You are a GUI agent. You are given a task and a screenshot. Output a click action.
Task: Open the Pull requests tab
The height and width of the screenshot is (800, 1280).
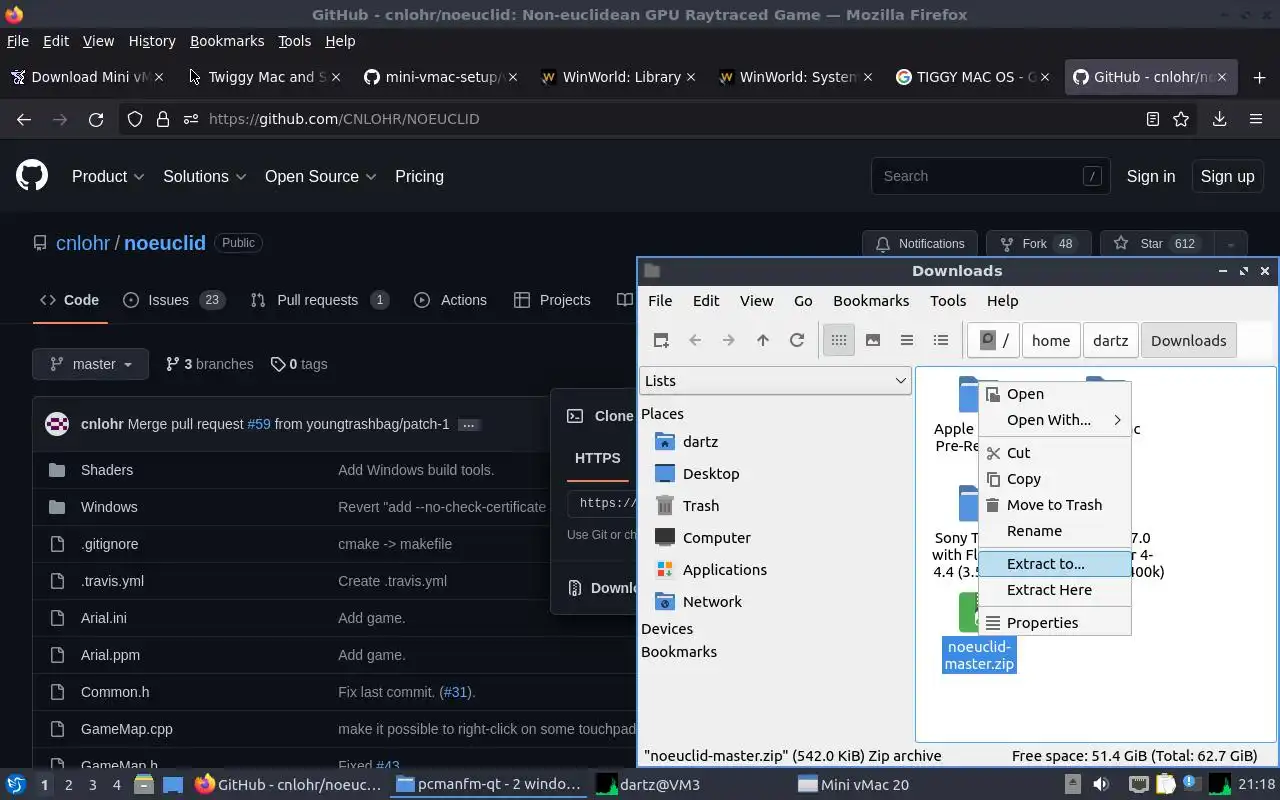point(319,300)
